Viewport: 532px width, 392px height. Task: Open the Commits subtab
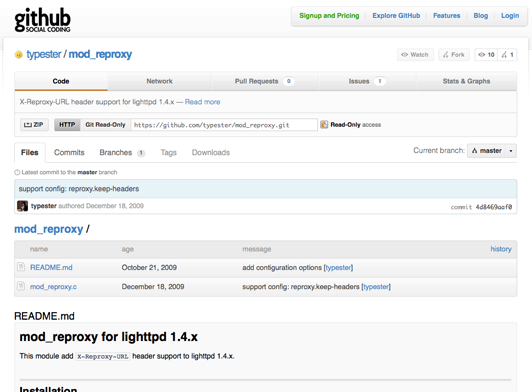69,152
